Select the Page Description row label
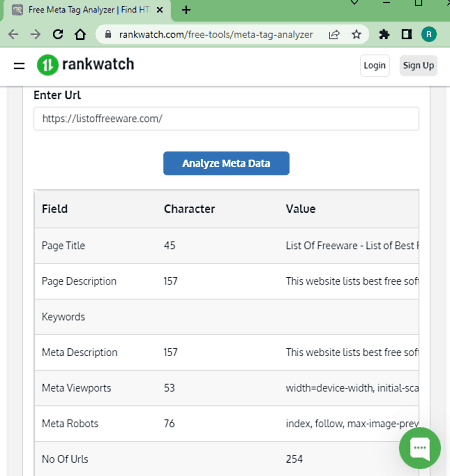 click(x=79, y=281)
